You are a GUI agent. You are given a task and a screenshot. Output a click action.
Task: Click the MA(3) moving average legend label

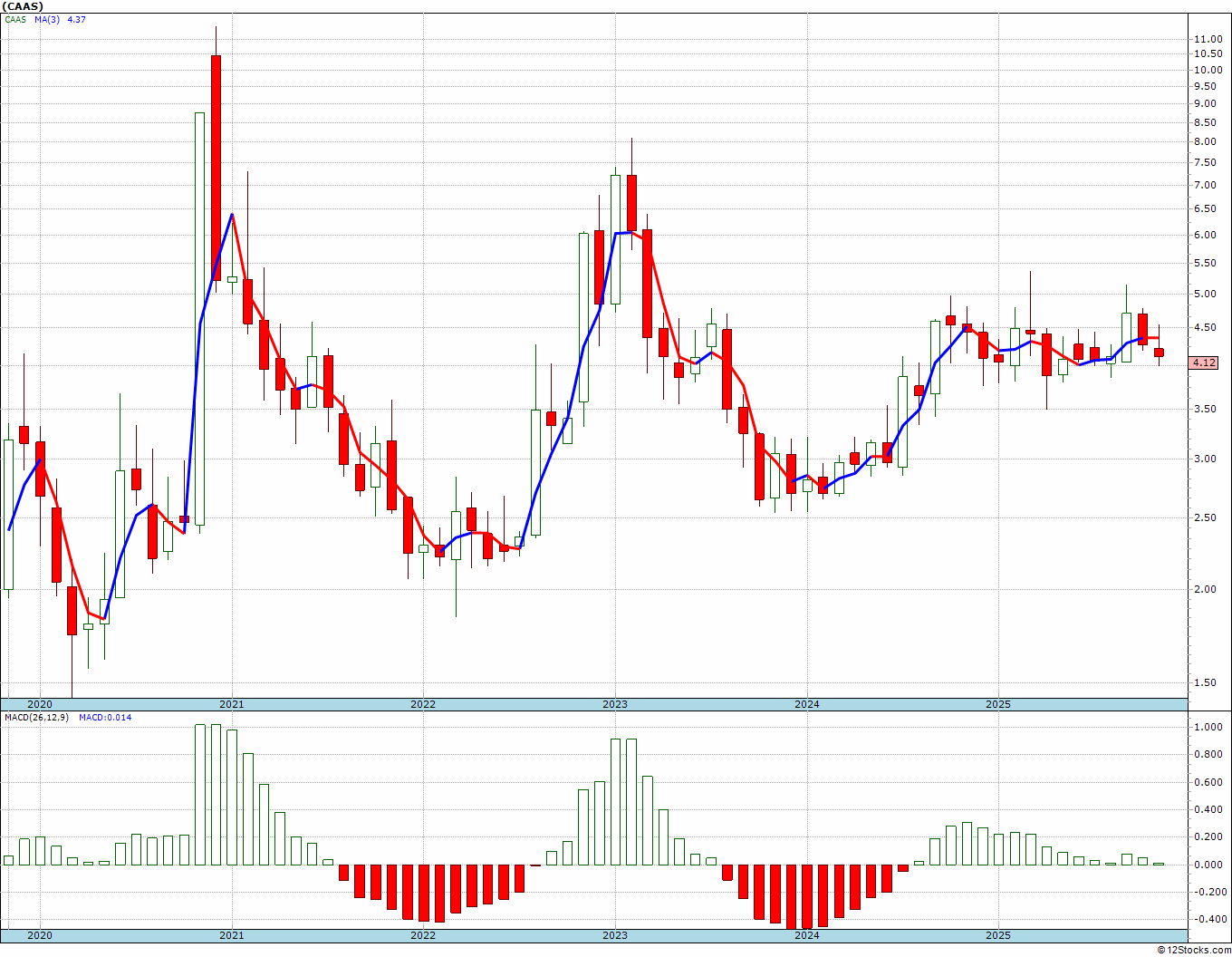(x=47, y=19)
